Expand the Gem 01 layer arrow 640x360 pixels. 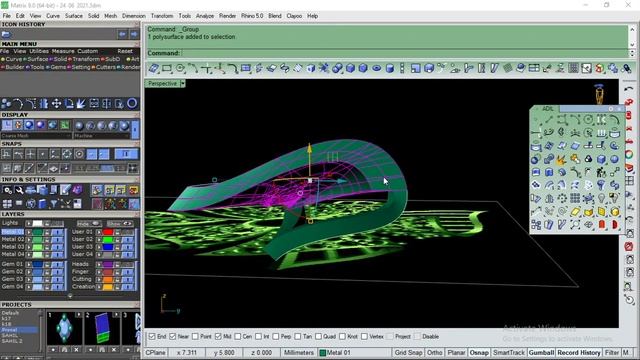(29, 264)
